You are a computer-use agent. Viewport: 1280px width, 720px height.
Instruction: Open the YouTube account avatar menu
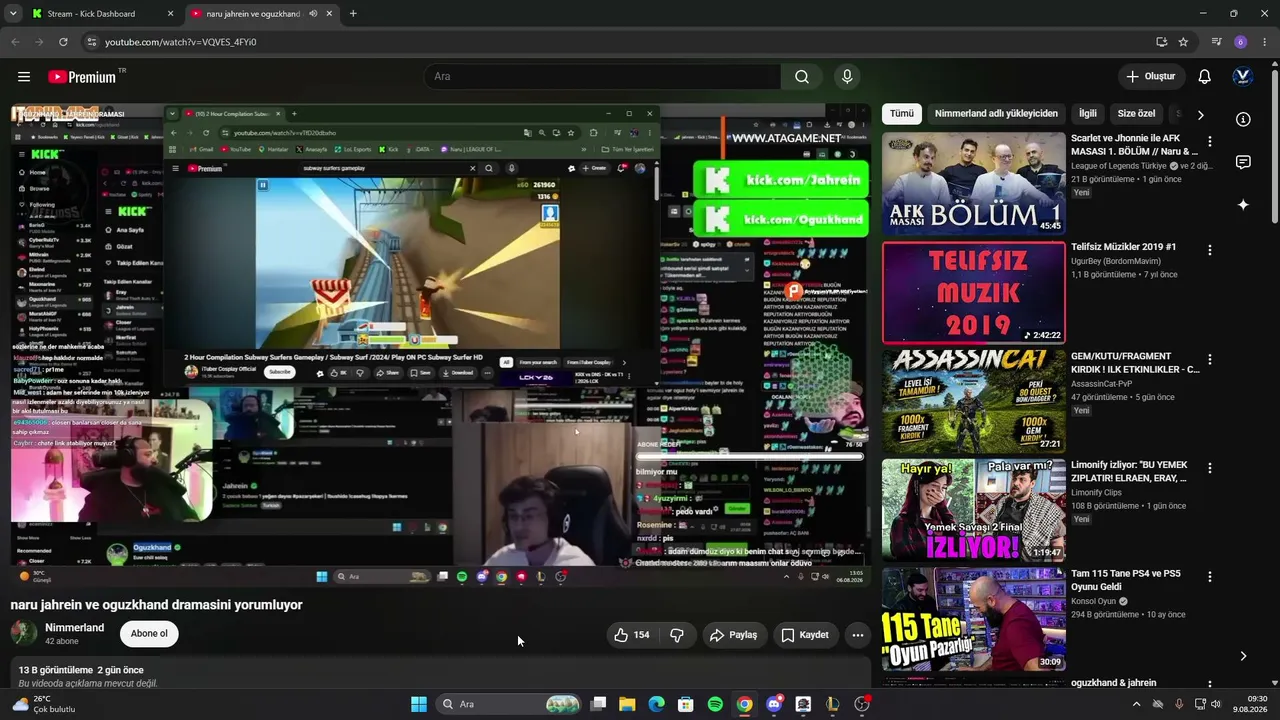pos(1243,77)
